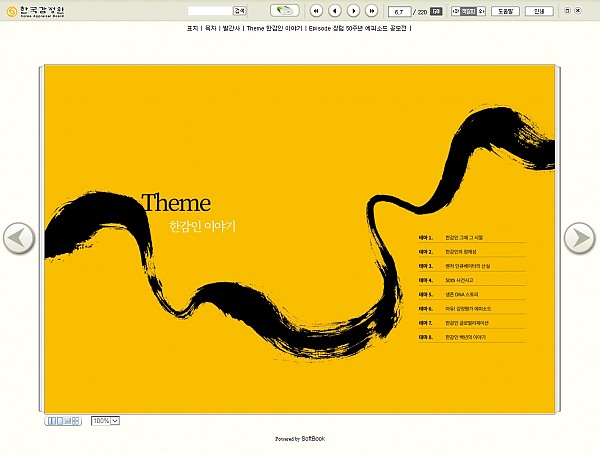600x454 pixels.
Task: Click the 검색 search button
Action: [240, 11]
